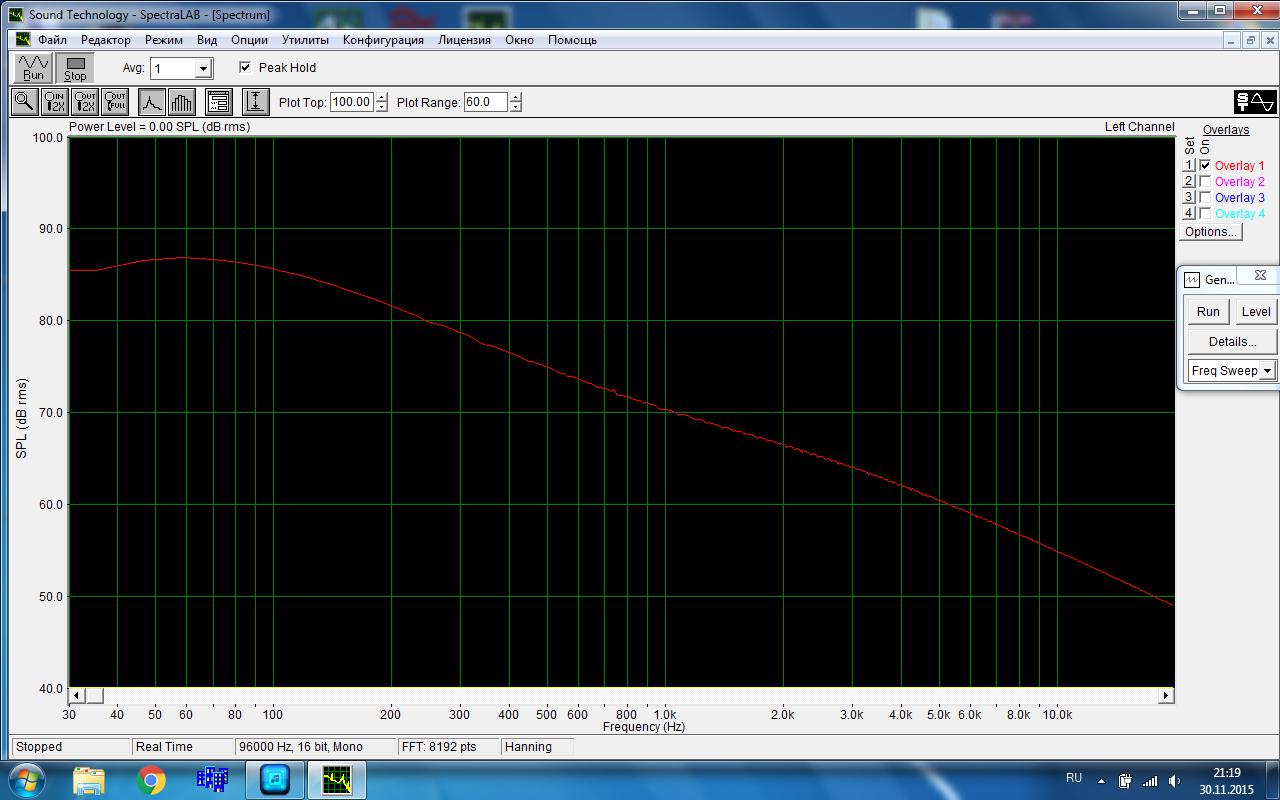Select the magnifier zoom tool
1280x800 pixels.
click(24, 102)
